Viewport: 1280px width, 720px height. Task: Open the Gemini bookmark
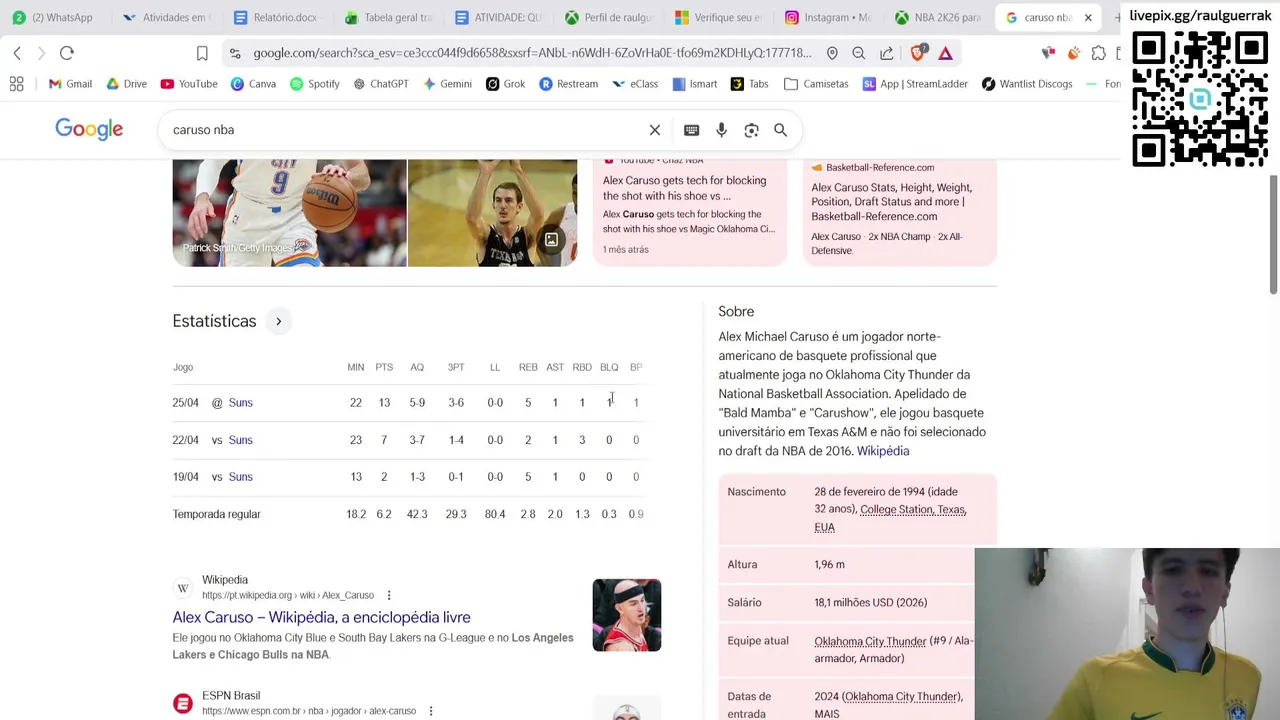(447, 84)
